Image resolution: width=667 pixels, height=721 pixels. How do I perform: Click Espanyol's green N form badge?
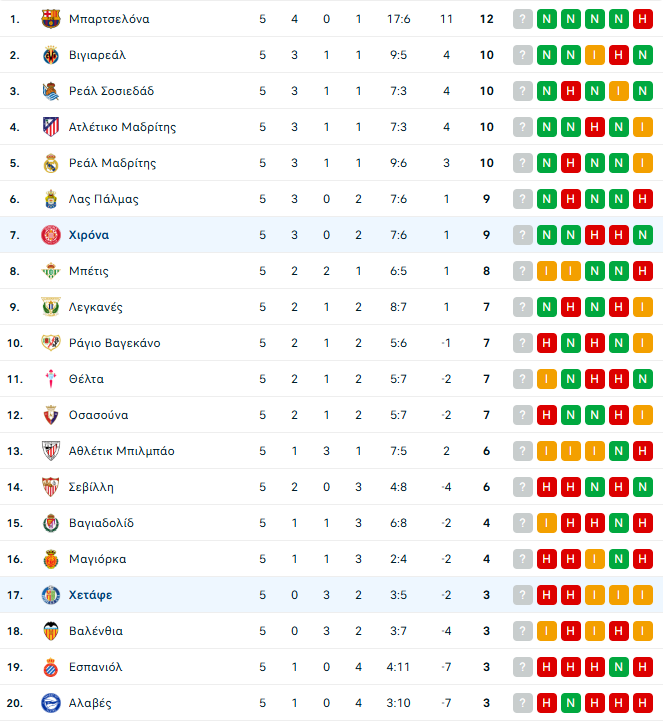pyautogui.click(x=619, y=667)
